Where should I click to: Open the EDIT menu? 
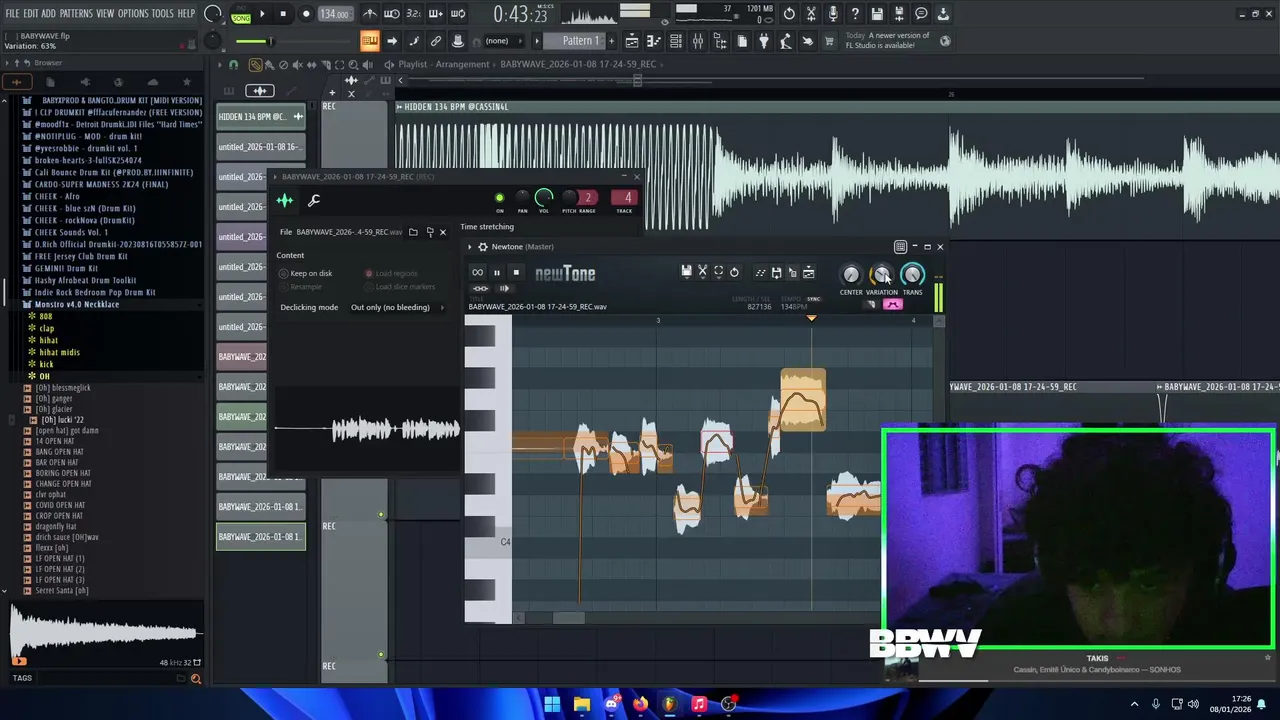(31, 13)
